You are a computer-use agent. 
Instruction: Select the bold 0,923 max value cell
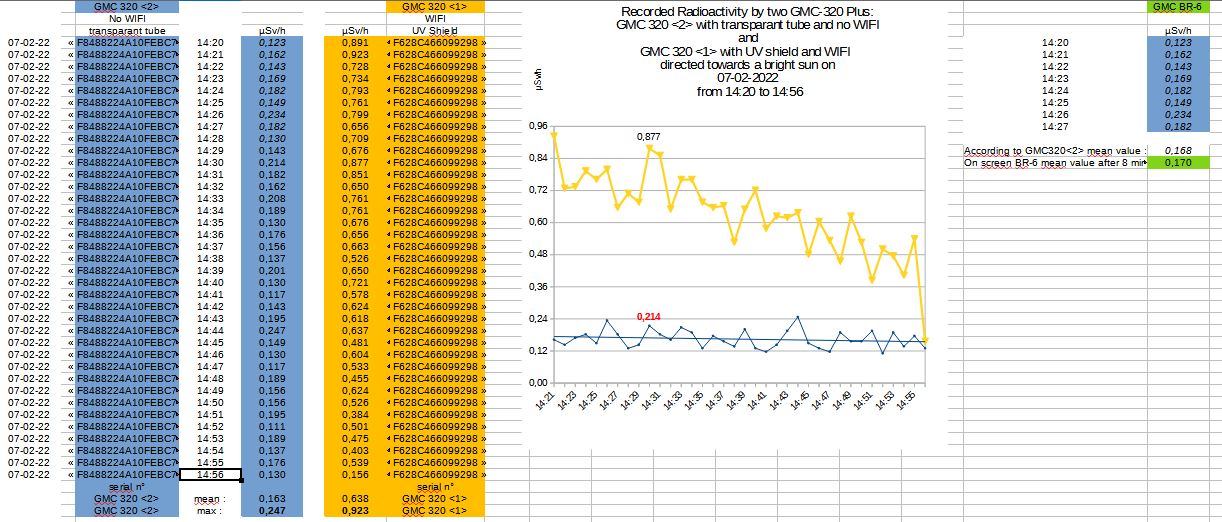click(x=357, y=510)
